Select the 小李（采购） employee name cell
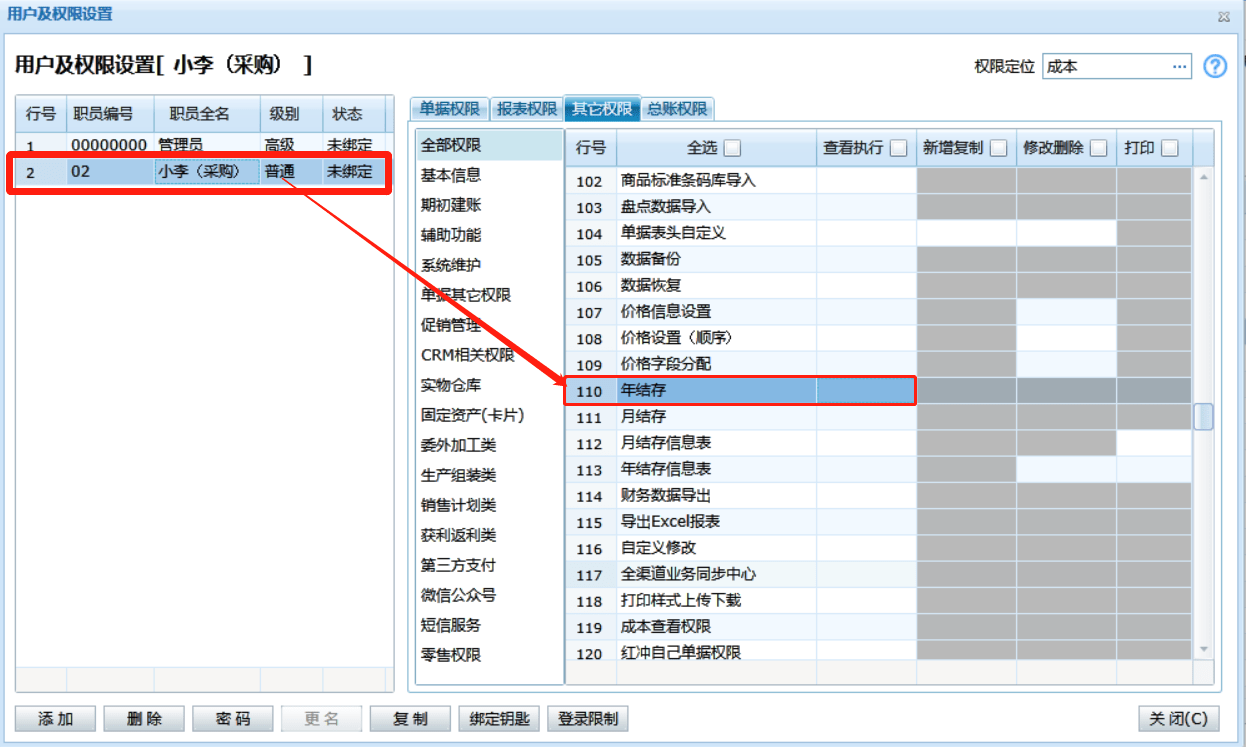Viewport: 1246px width, 747px height. [207, 172]
